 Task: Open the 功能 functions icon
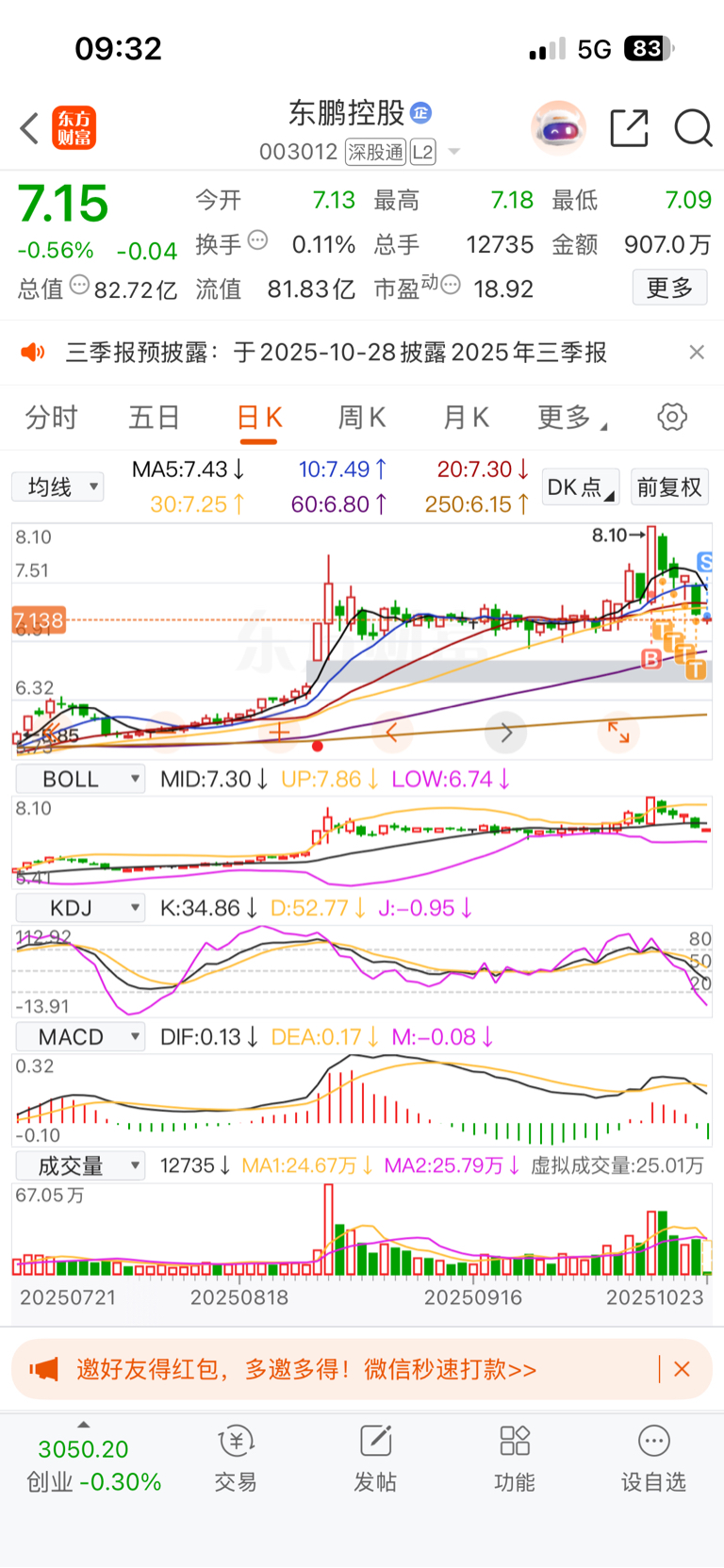tap(515, 1441)
